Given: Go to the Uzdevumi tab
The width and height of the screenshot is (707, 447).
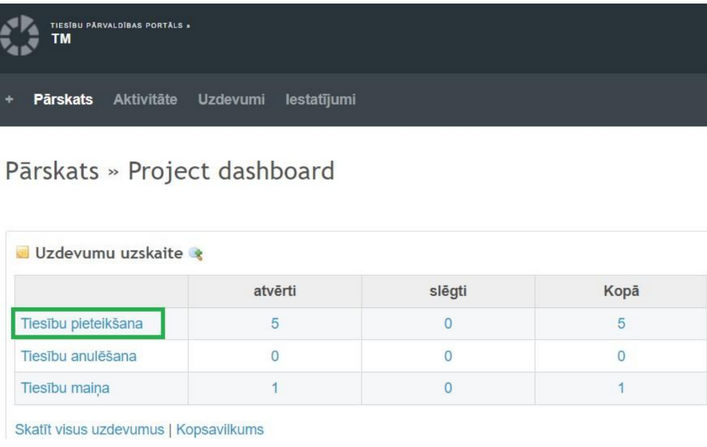Looking at the screenshot, I should [x=231, y=100].
